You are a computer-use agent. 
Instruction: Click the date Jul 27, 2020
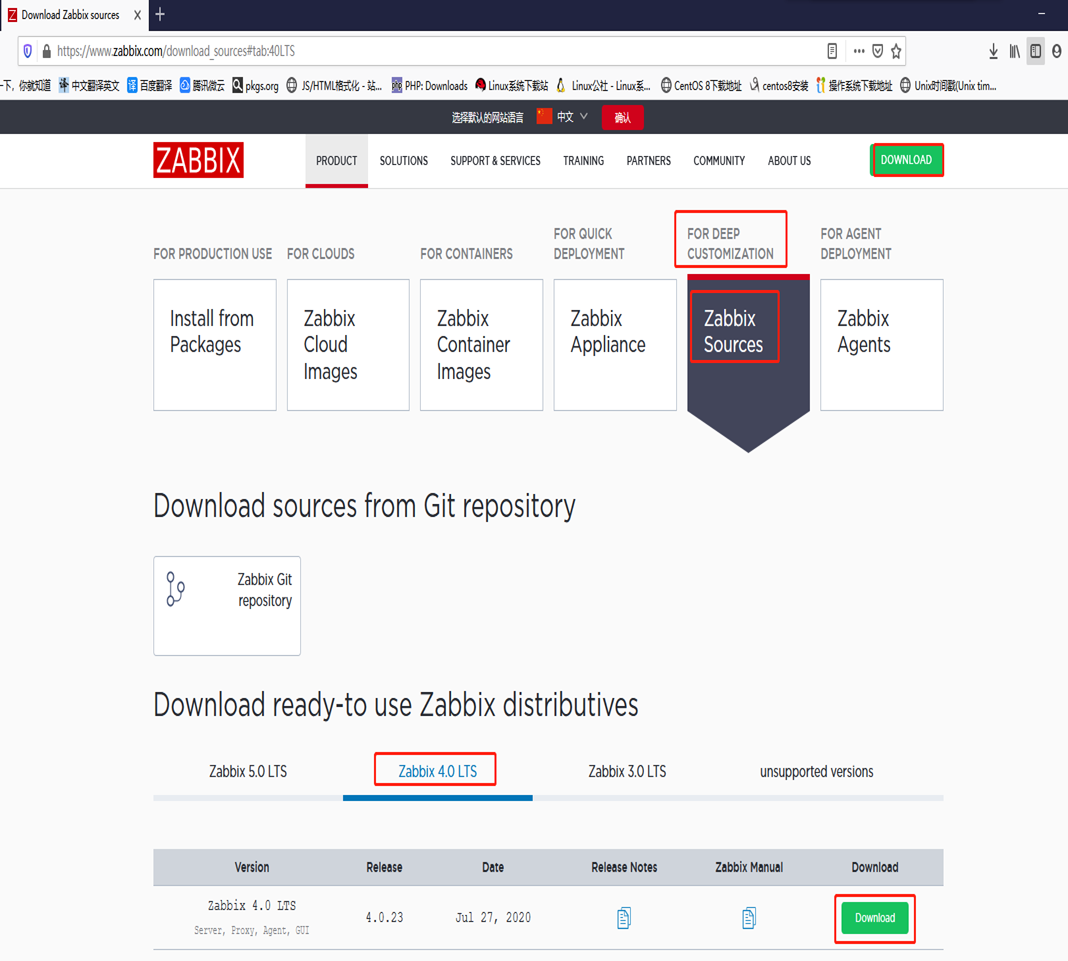pyautogui.click(x=493, y=917)
